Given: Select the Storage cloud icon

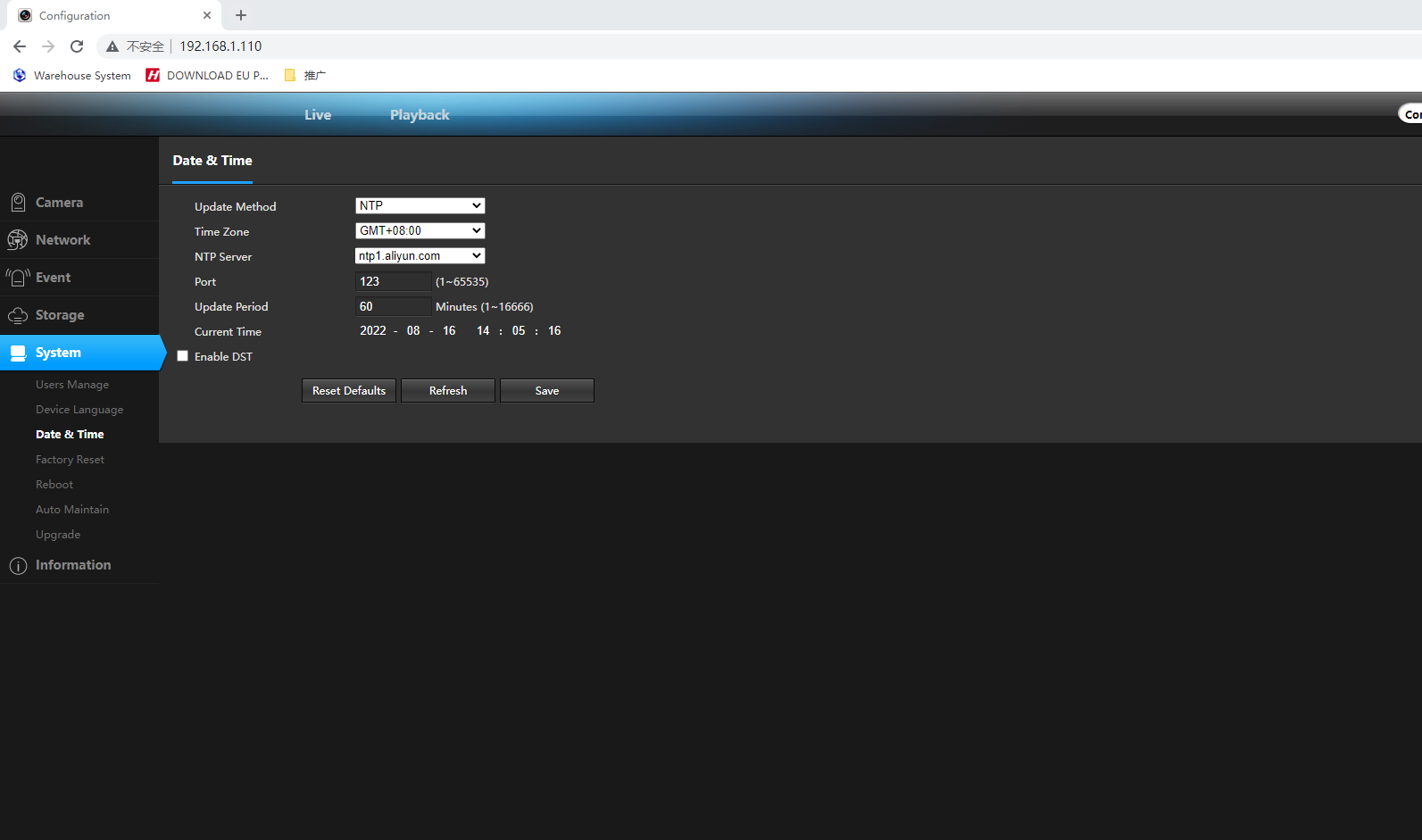Looking at the screenshot, I should (18, 315).
